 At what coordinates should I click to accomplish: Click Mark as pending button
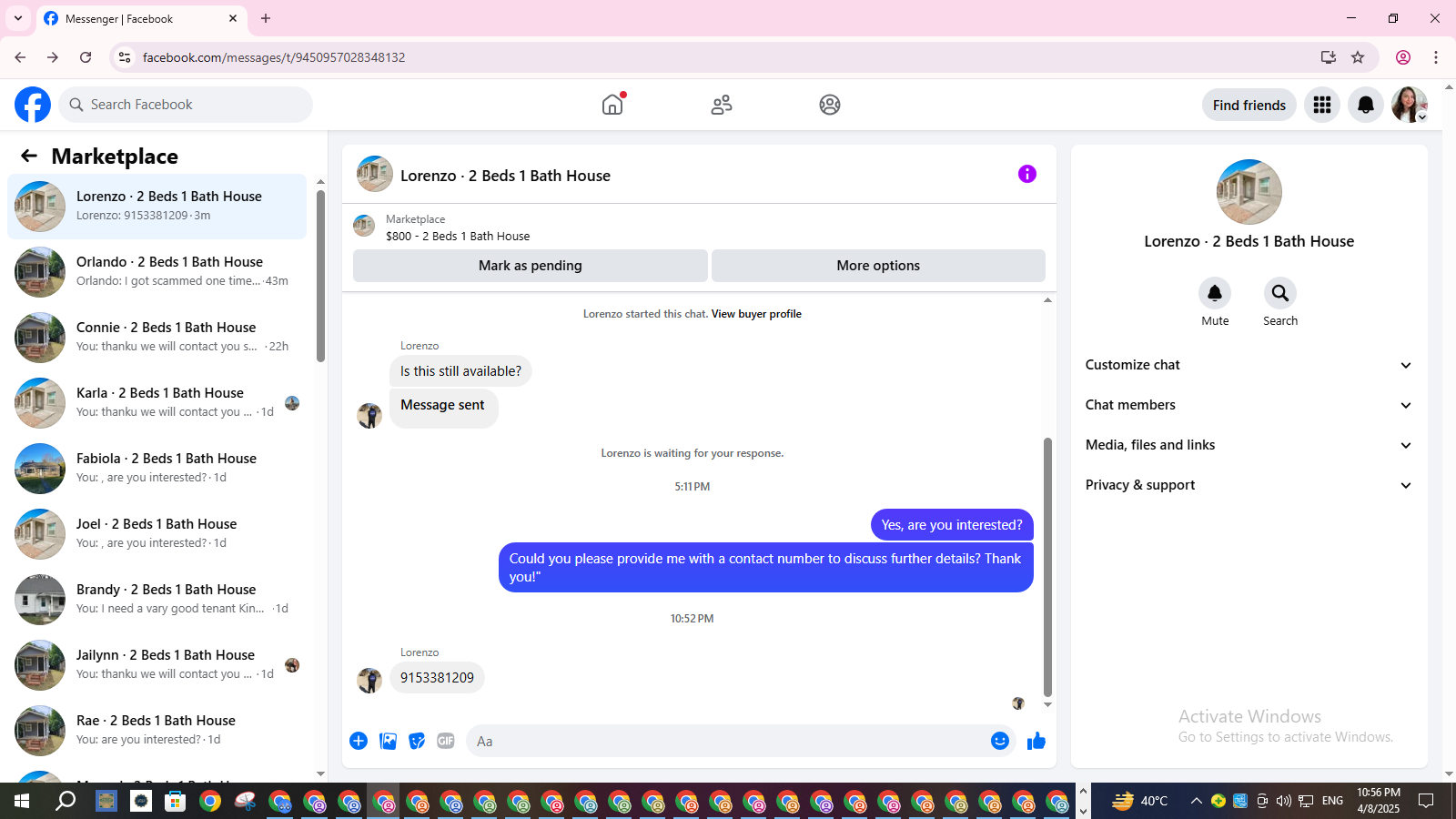coord(531,266)
